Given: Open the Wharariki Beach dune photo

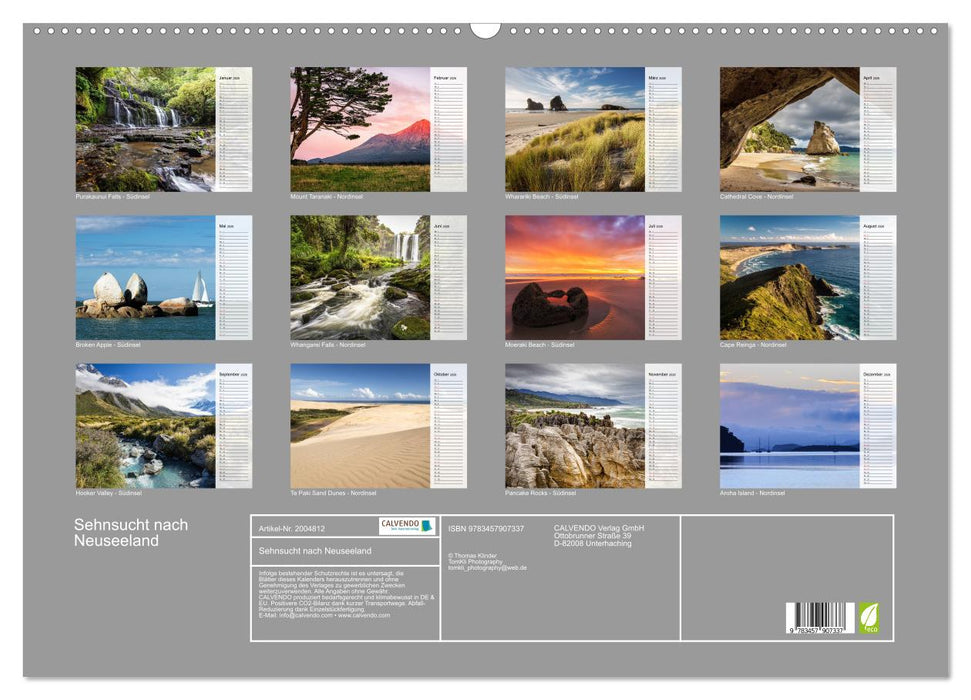Looking at the screenshot, I should (575, 129).
